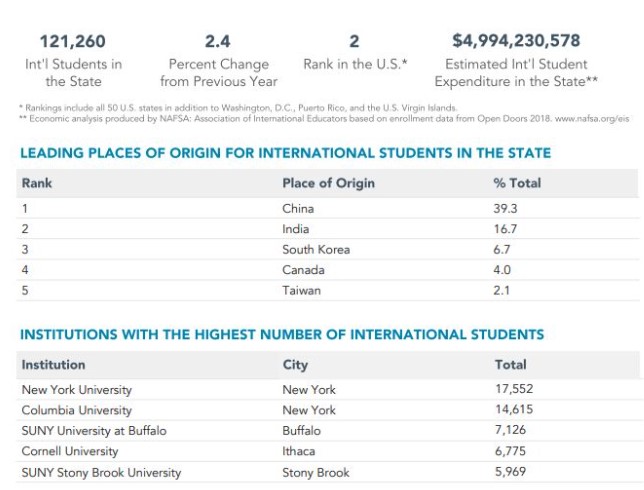
Task: Click the $4,994,230,578 expenditure figure
Action: (x=516, y=41)
